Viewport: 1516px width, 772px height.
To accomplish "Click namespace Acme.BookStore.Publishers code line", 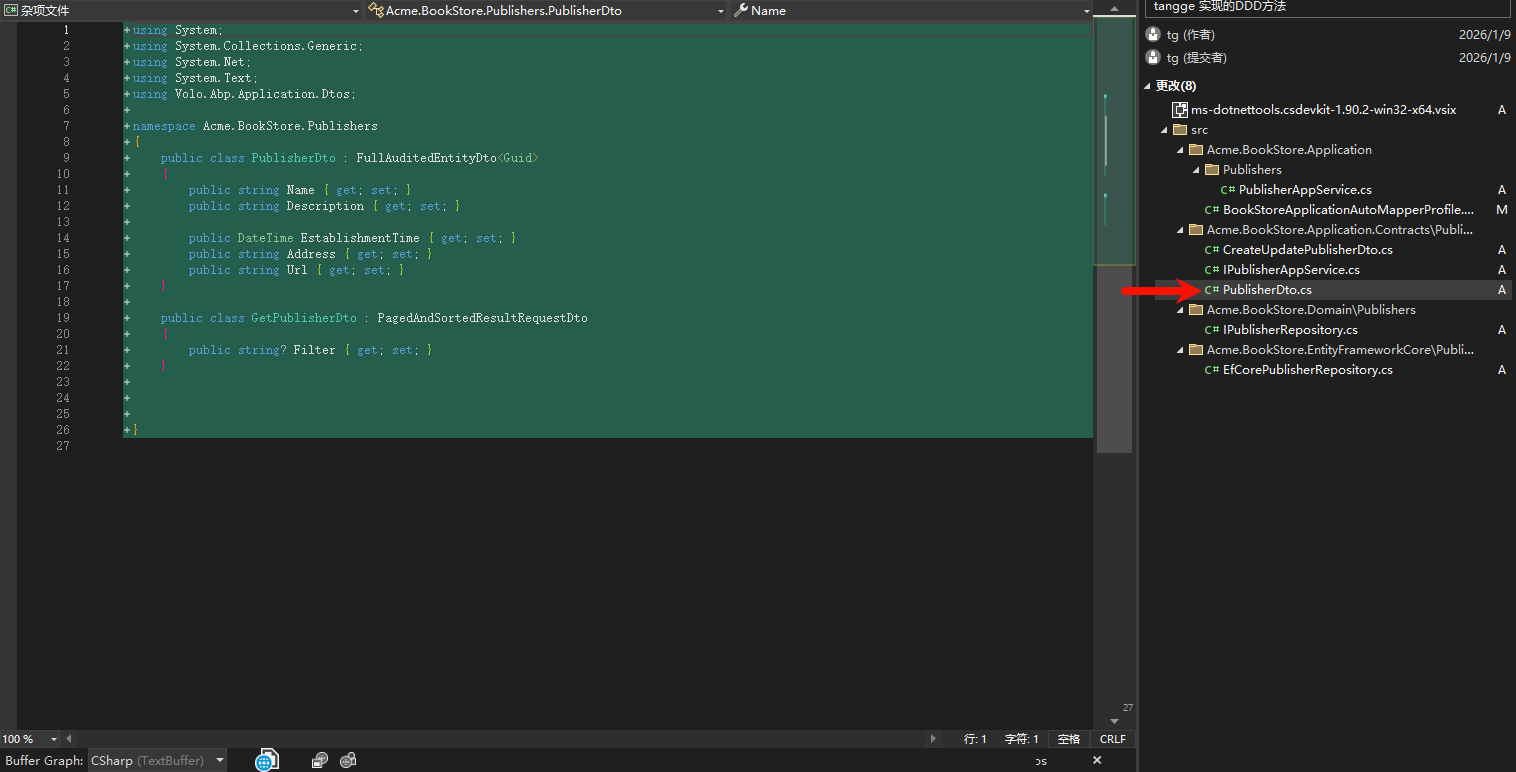I will click(255, 126).
